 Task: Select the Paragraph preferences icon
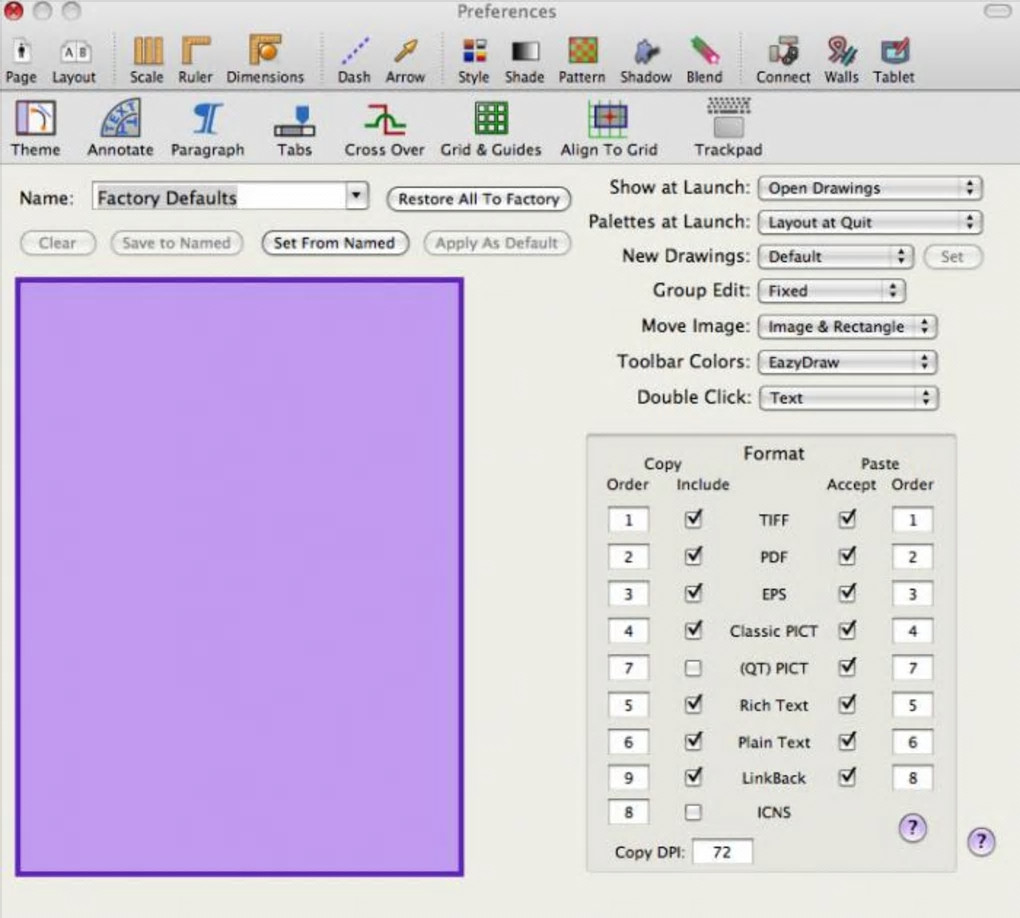208,129
